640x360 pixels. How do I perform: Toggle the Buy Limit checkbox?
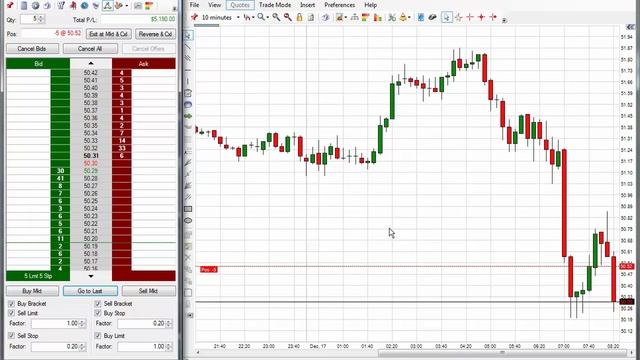98,336
